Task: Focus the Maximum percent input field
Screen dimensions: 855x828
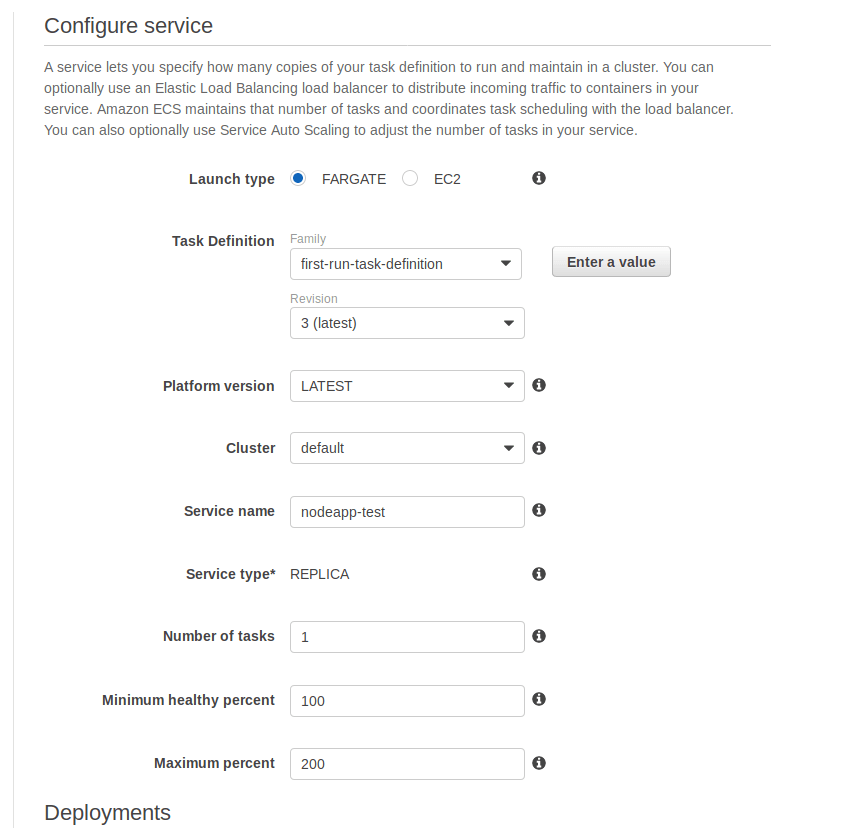Action: [x=407, y=764]
